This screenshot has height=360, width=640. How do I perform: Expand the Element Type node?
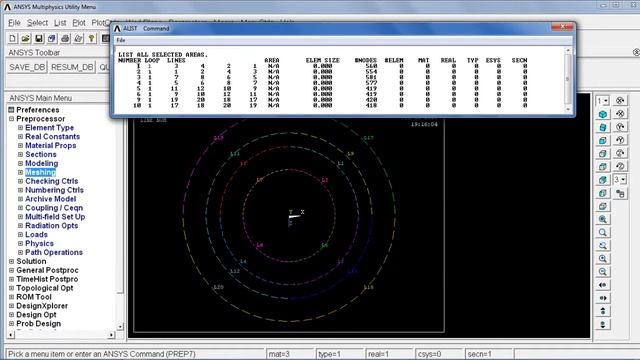coord(20,128)
